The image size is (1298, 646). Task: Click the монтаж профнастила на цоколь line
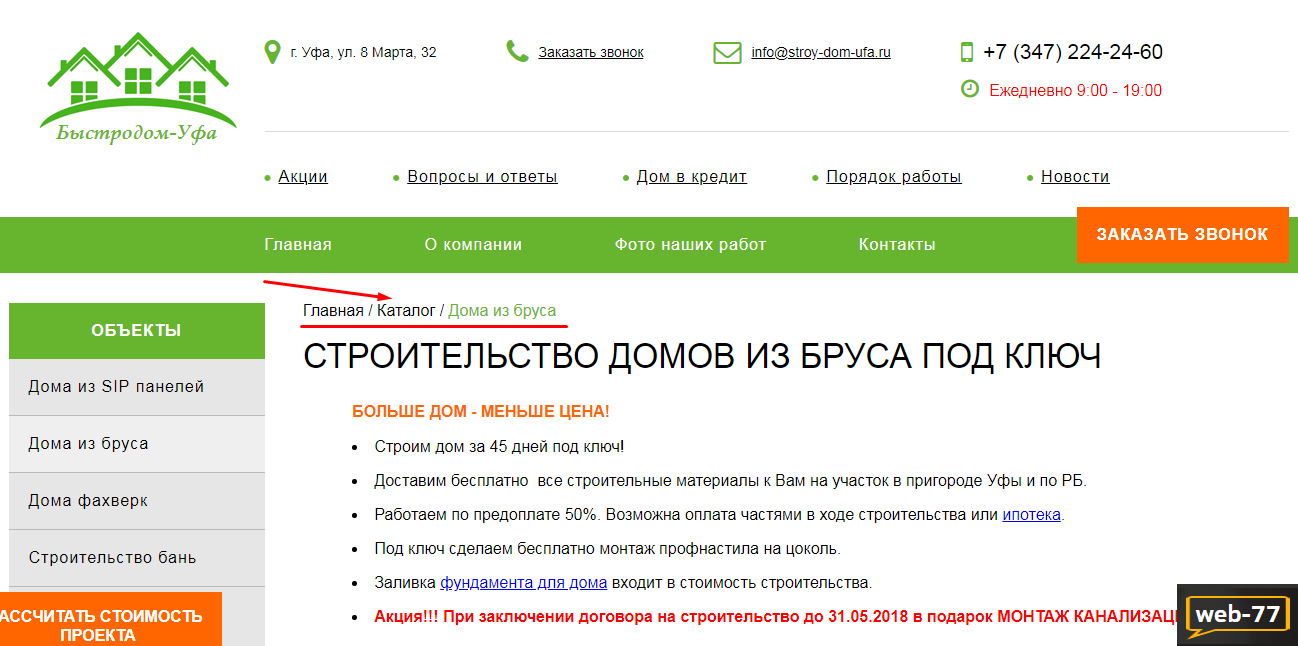(x=607, y=549)
